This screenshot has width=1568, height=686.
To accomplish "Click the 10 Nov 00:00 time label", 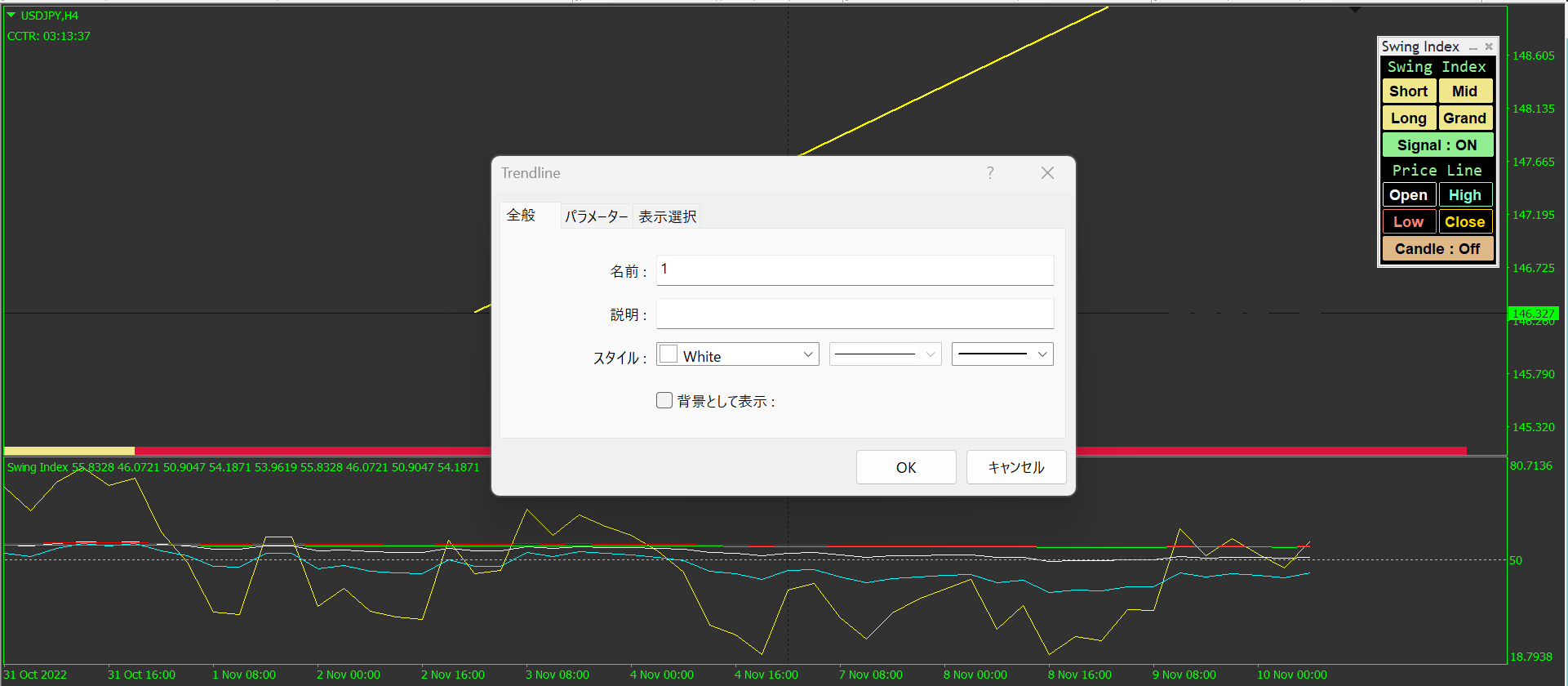I will (1292, 675).
